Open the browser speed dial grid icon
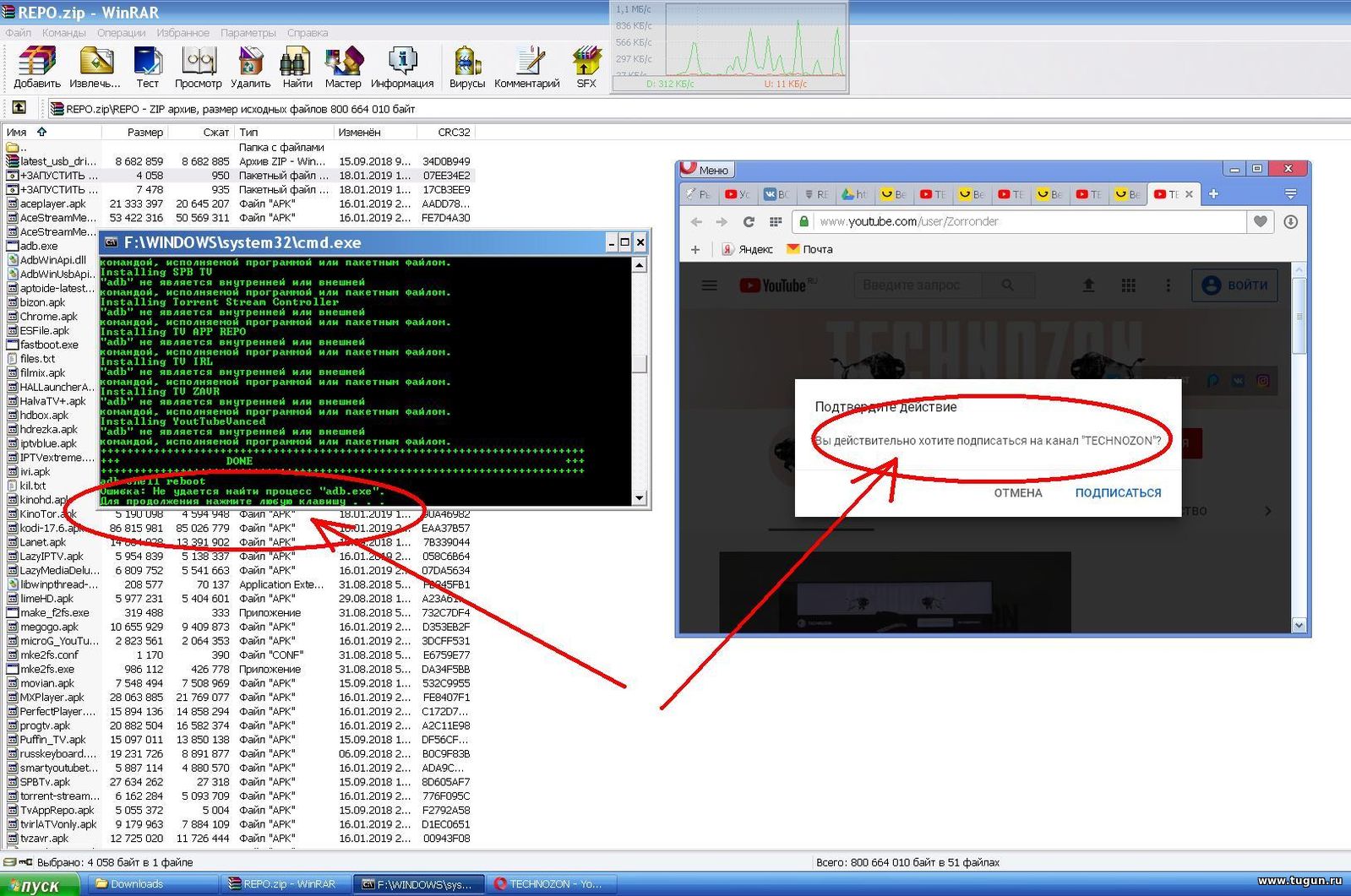Image resolution: width=1351 pixels, height=896 pixels. [x=775, y=221]
